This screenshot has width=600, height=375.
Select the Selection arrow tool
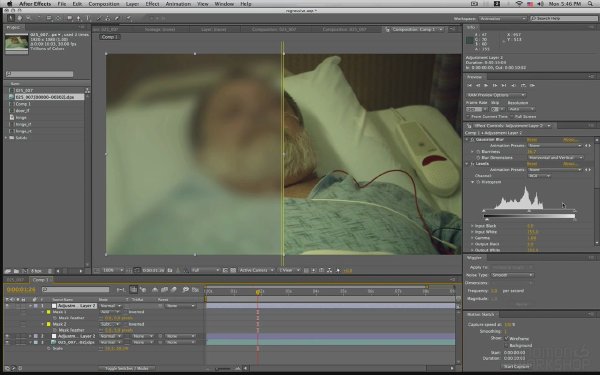(10, 18)
